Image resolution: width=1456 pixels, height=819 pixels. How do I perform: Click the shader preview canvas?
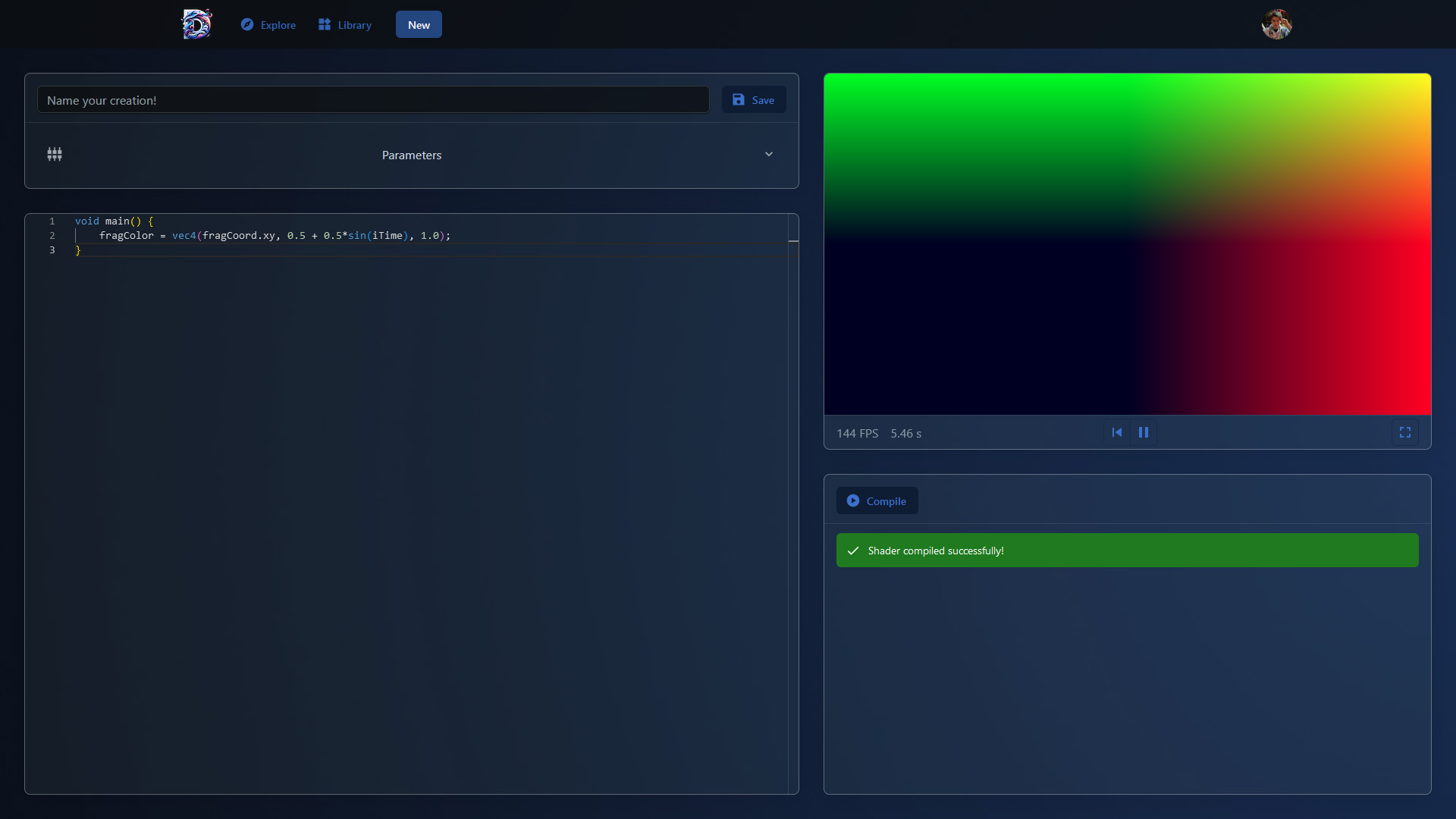(x=1127, y=243)
